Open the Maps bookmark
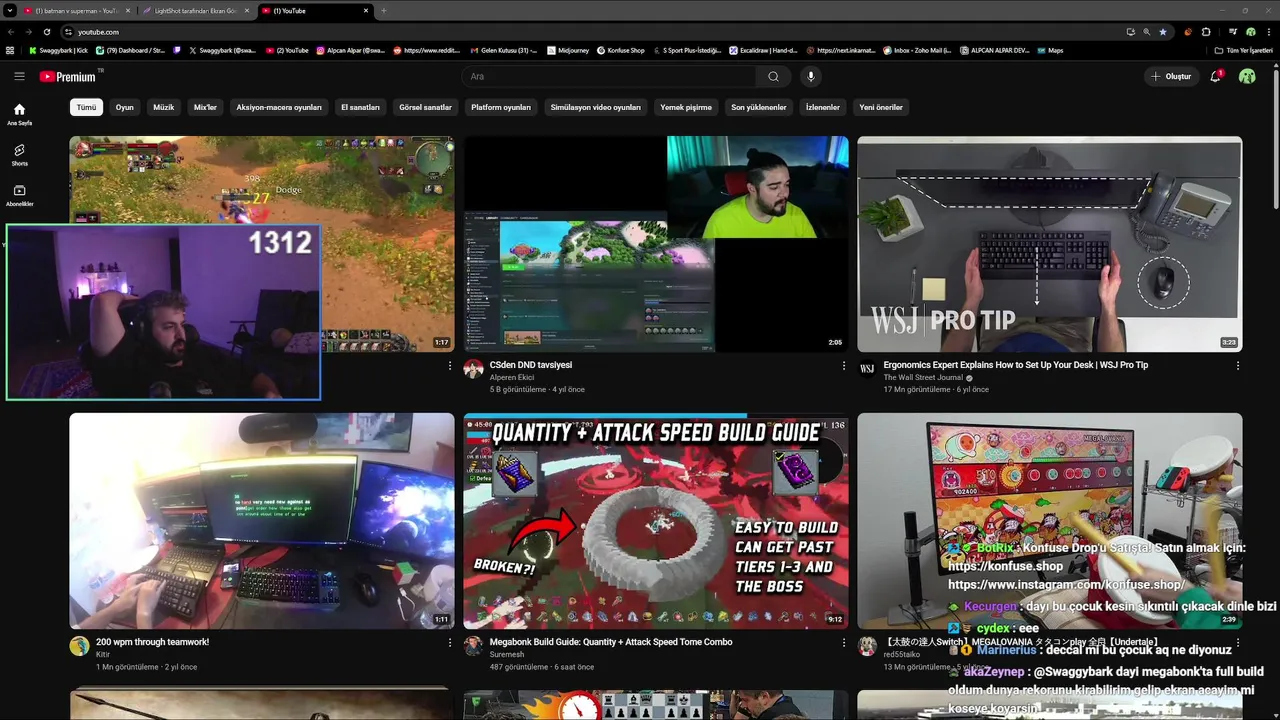The image size is (1280, 720). 1050,50
